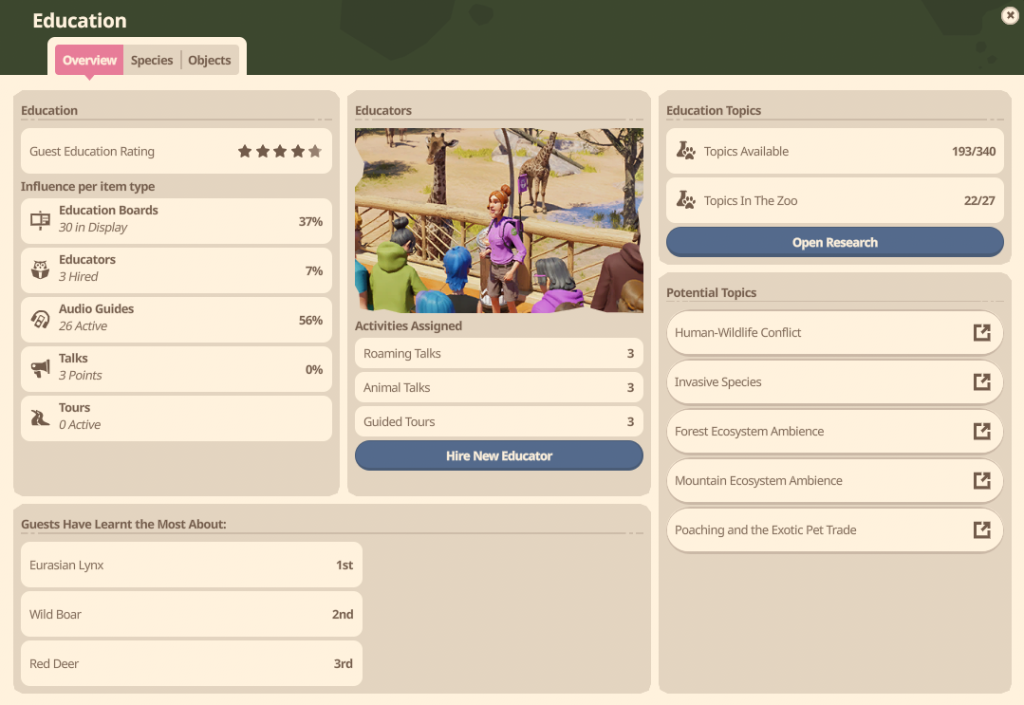Open Poaching and Exotic Pet Trade link icon
This screenshot has width=1024, height=705.
coord(982,529)
